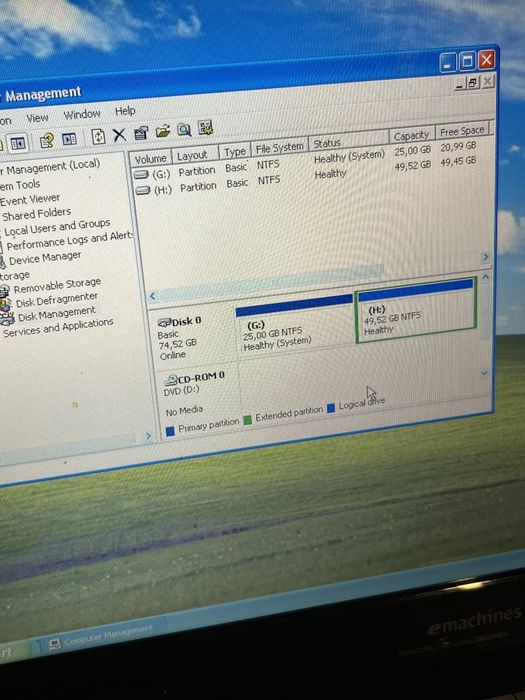Select the (H:) row in the volume list
This screenshot has height=700, width=525.
(x=306, y=175)
